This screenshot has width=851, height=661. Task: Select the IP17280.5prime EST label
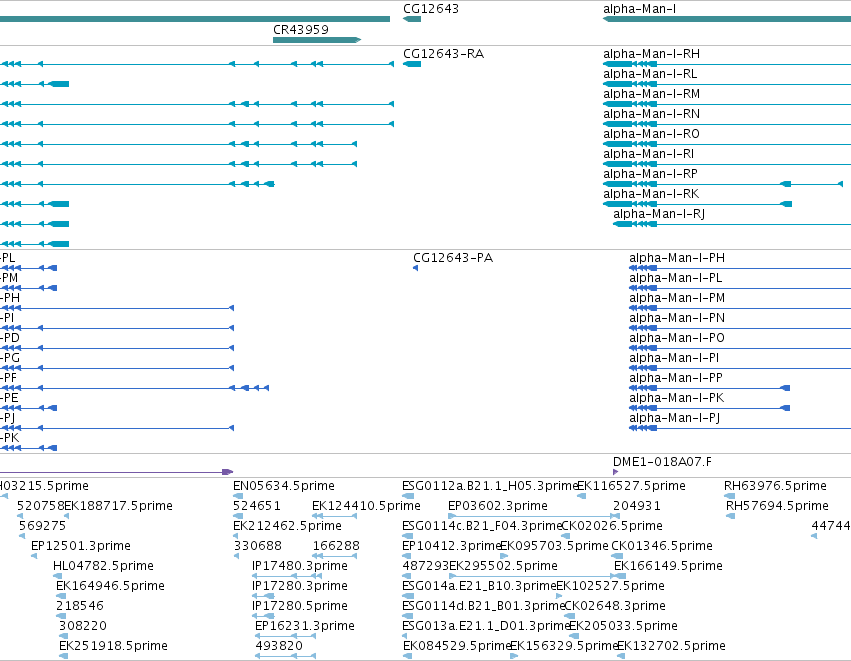(x=300, y=606)
